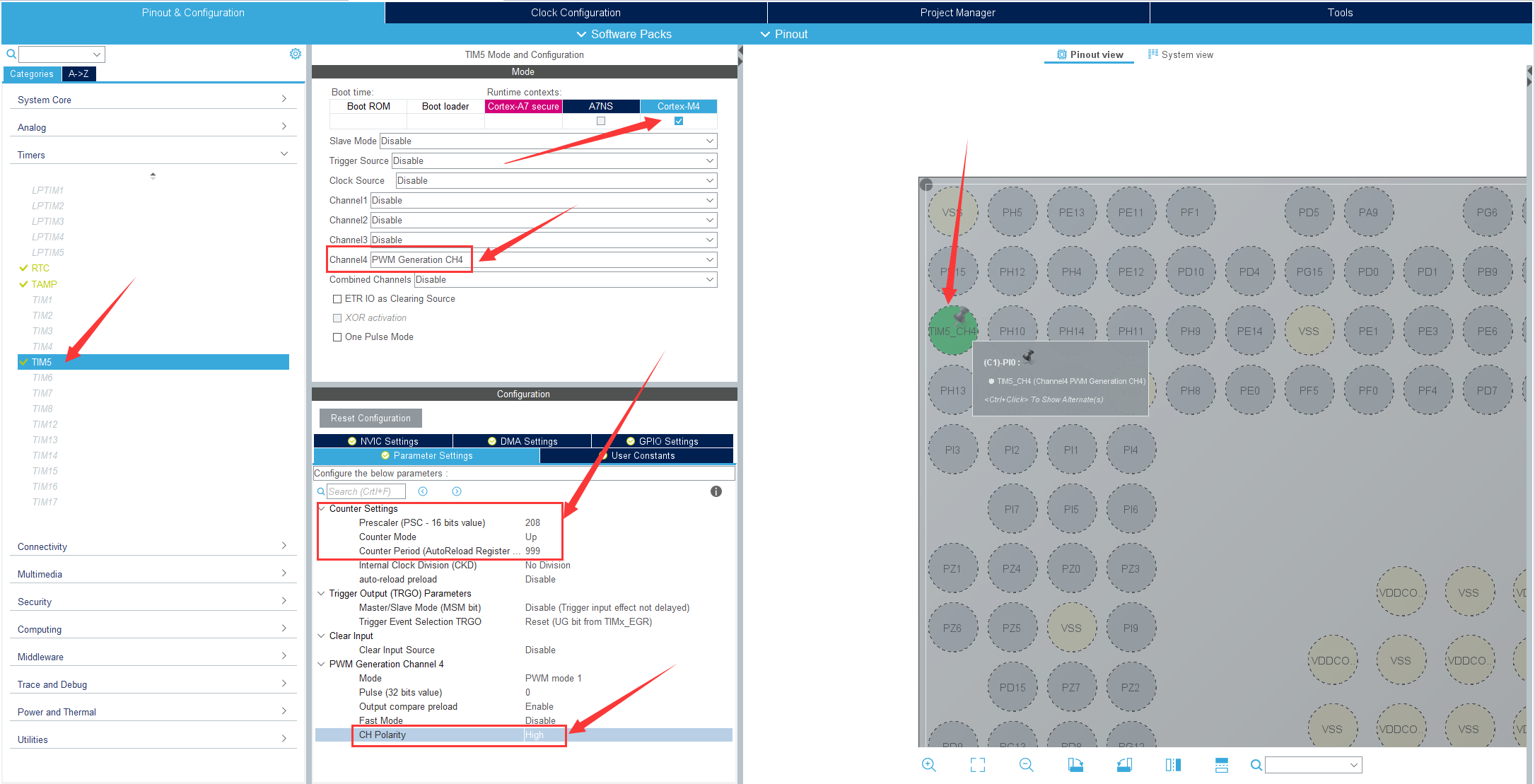Open settings gear in categories panel
Image resolution: width=1535 pixels, height=784 pixels.
click(296, 54)
